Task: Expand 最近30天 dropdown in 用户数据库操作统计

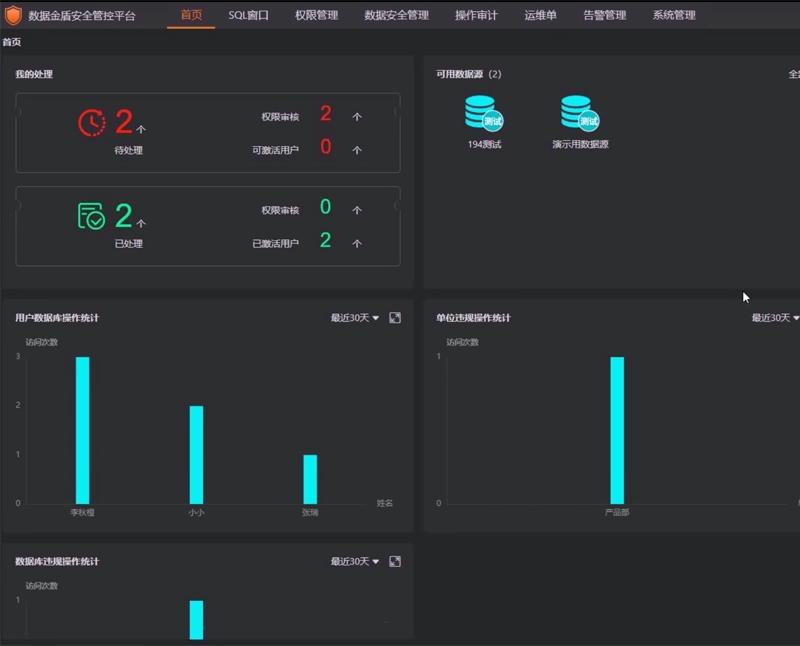Action: pyautogui.click(x=355, y=318)
